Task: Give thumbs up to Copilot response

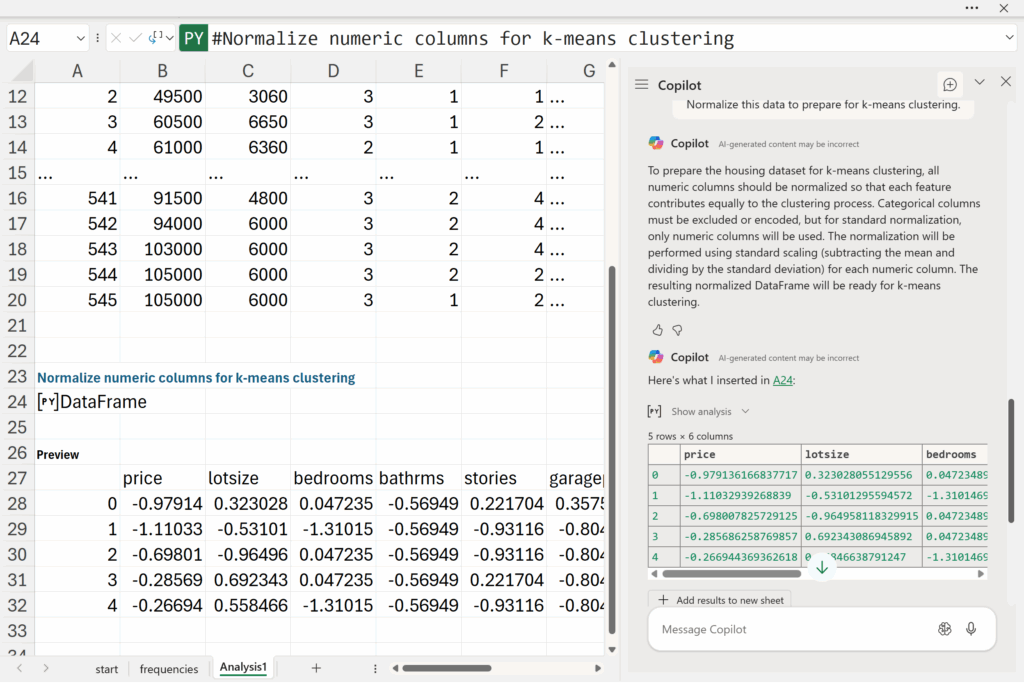Action: coord(657,330)
